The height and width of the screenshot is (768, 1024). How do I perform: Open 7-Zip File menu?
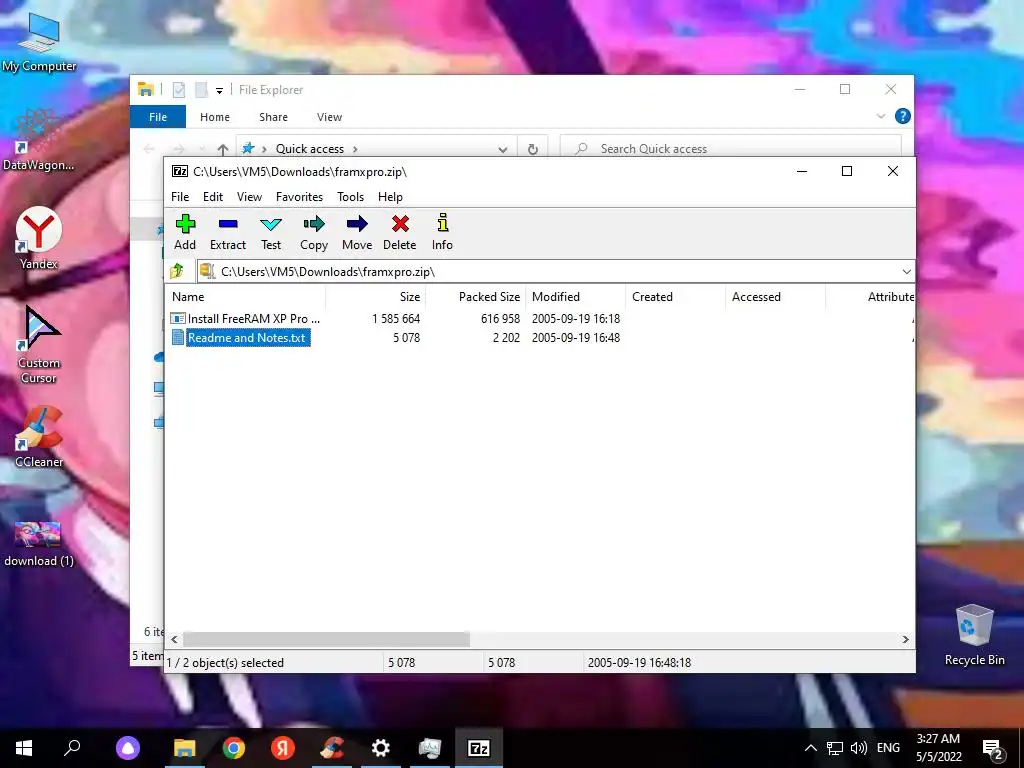pos(180,197)
